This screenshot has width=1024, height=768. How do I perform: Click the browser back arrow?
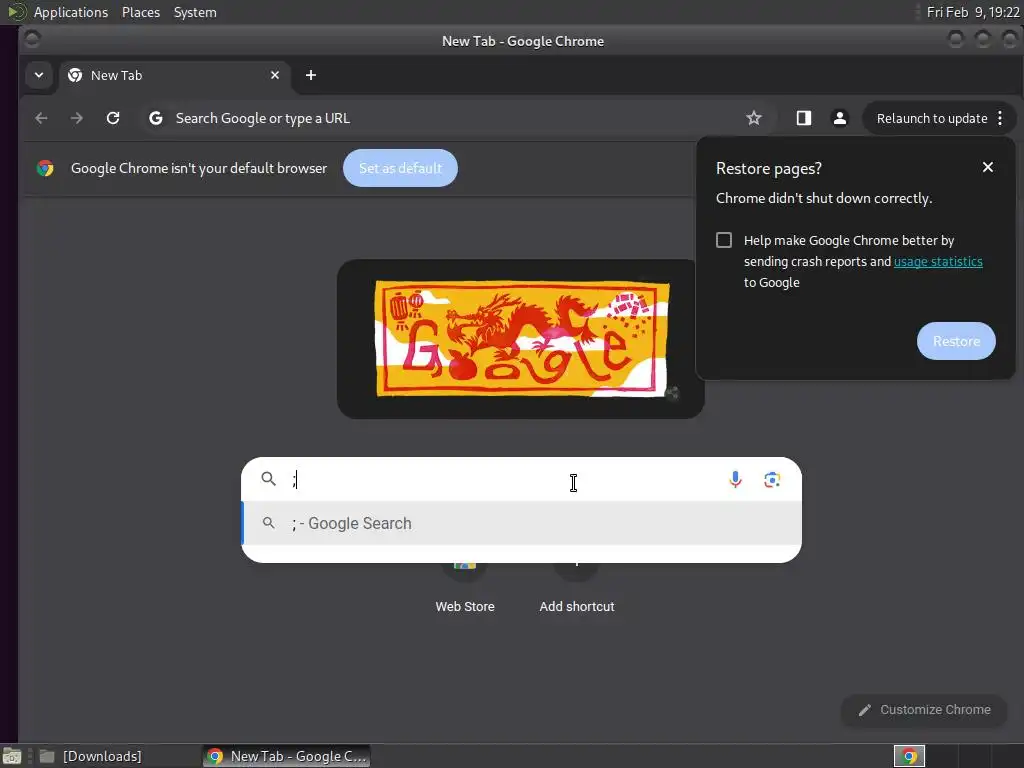point(41,118)
